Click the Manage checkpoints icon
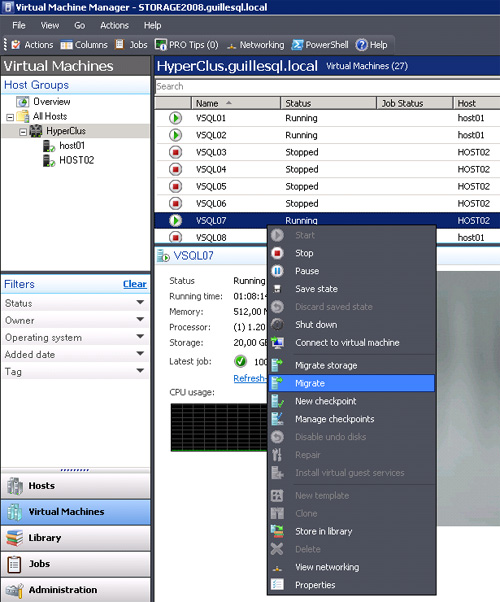This screenshot has height=602, width=500. (x=277, y=419)
